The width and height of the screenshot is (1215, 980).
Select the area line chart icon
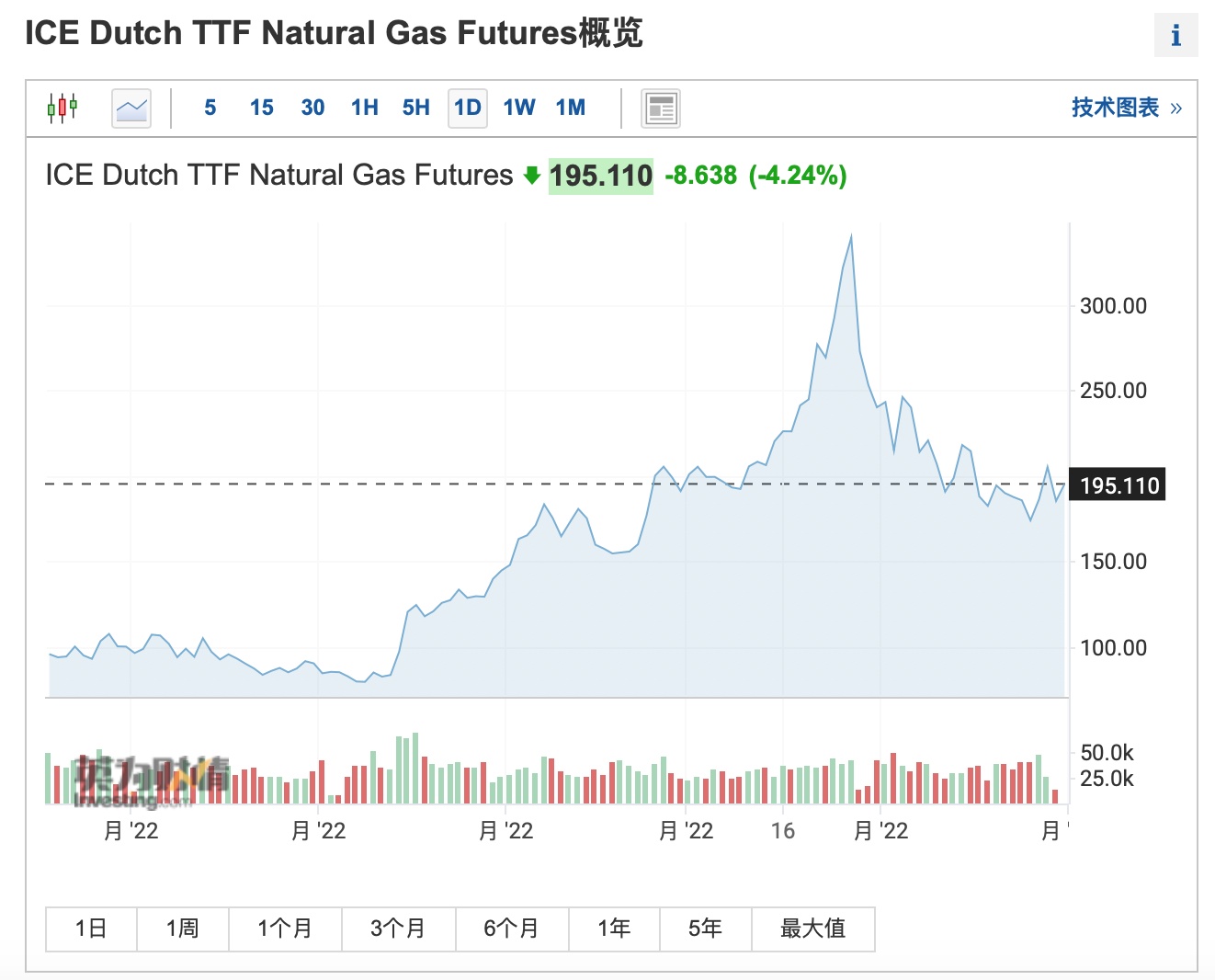[x=131, y=108]
